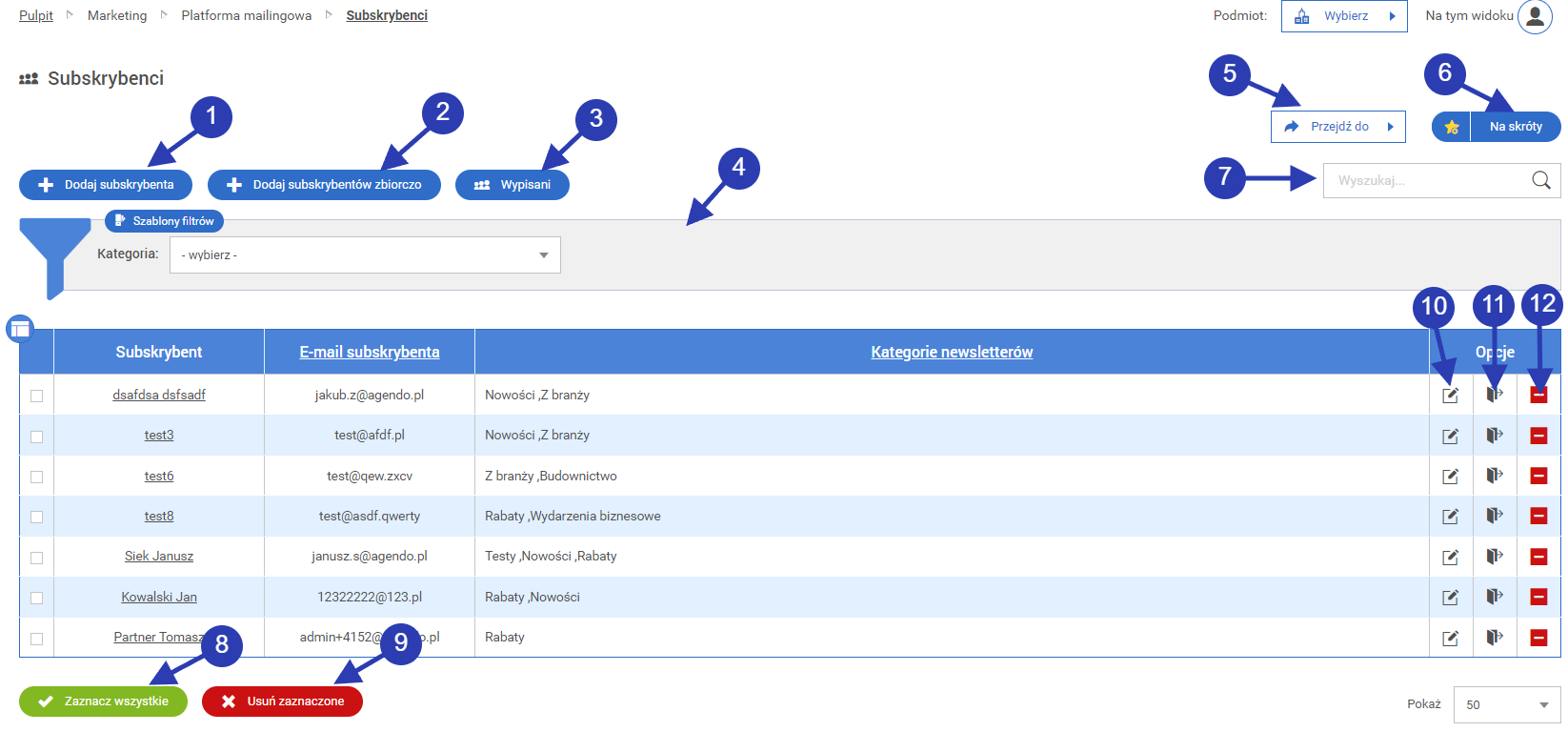Click red delete icon for test6 row
Screen dimensions: 1568x732
coord(1538,476)
